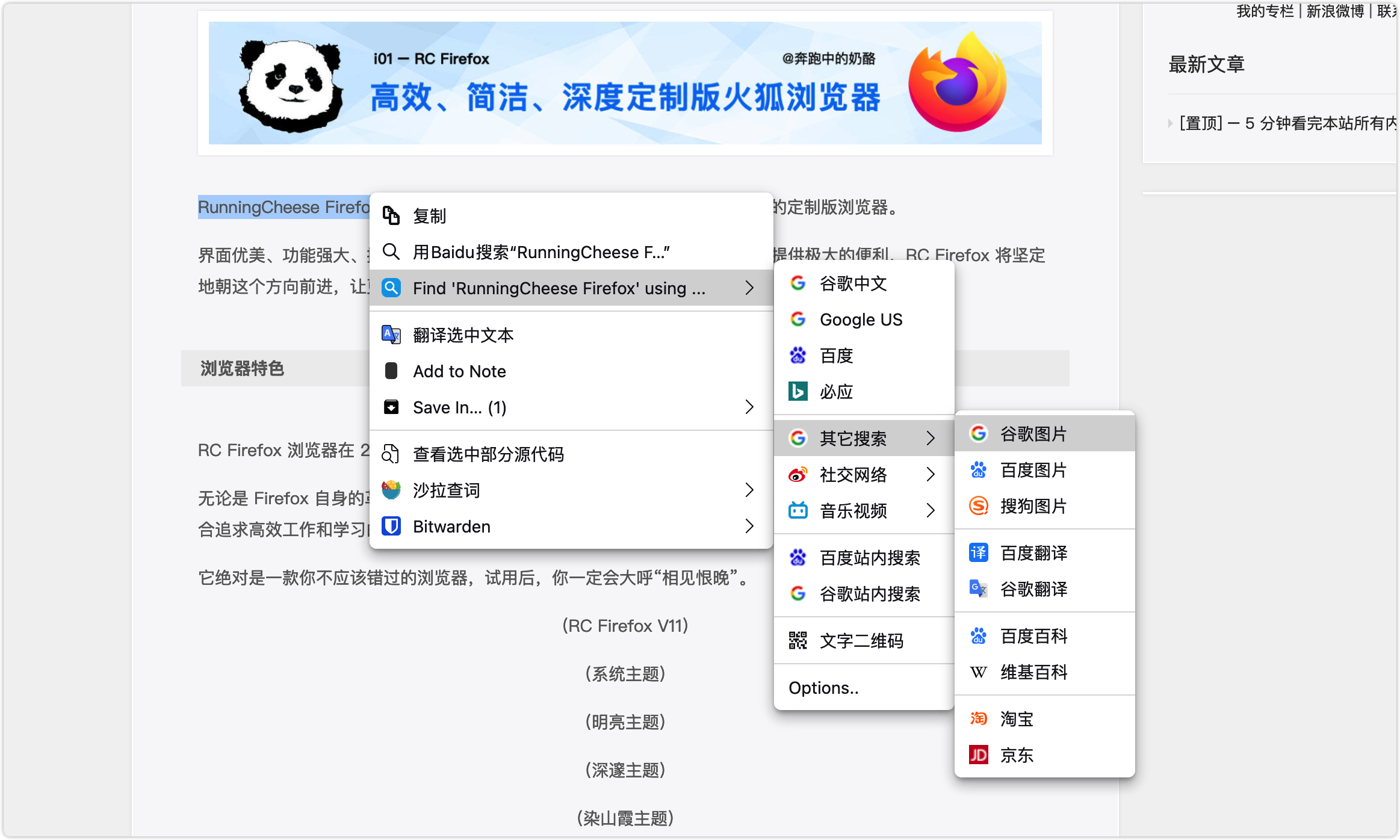Viewport: 1400px width, 840px height.
Task: Click the Bing icon next to 必应
Action: point(798,392)
